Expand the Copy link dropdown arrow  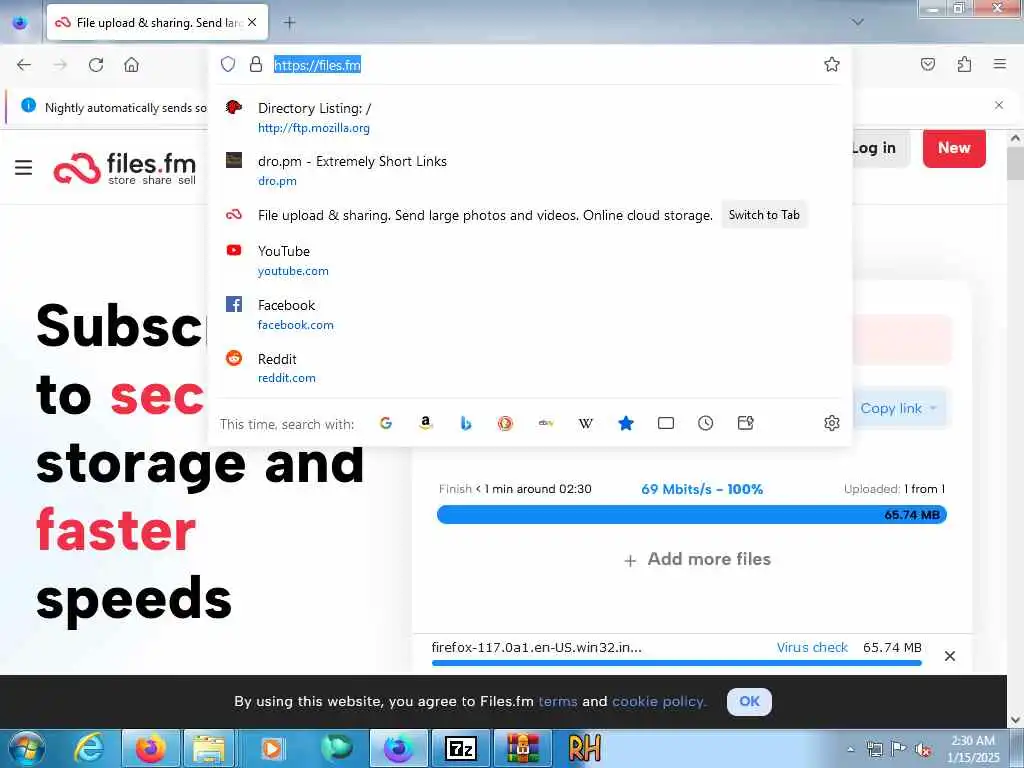coord(933,408)
